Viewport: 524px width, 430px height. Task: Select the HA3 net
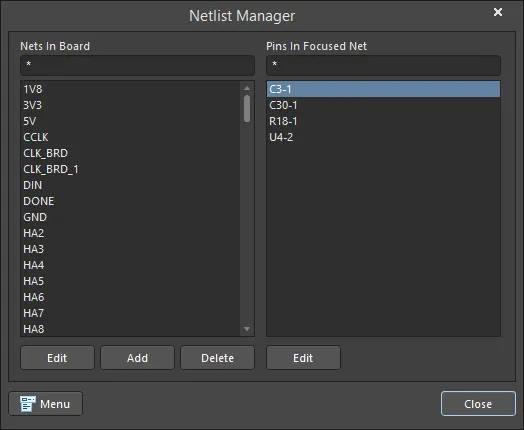(130, 249)
